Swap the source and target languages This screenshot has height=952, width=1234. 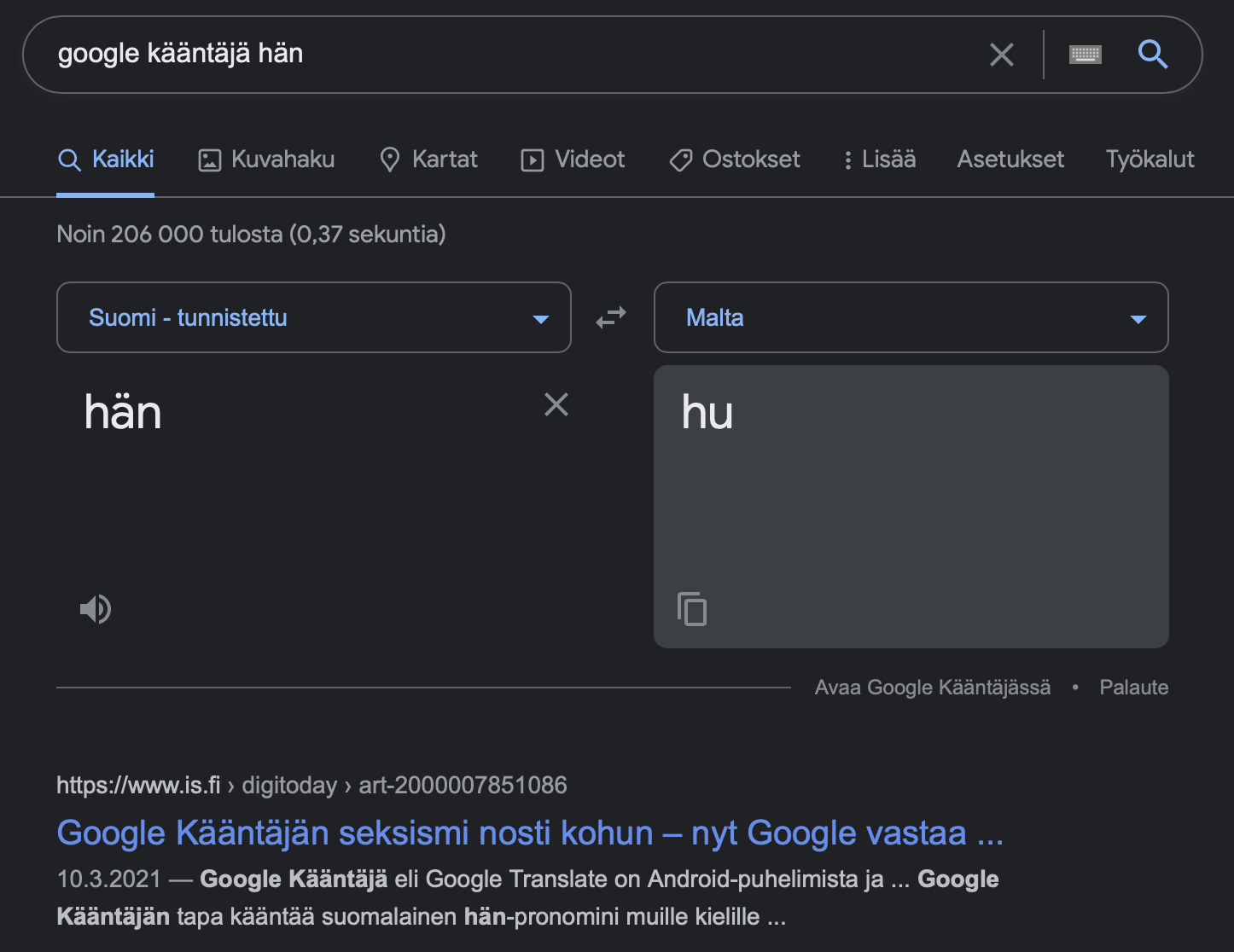[x=611, y=318]
